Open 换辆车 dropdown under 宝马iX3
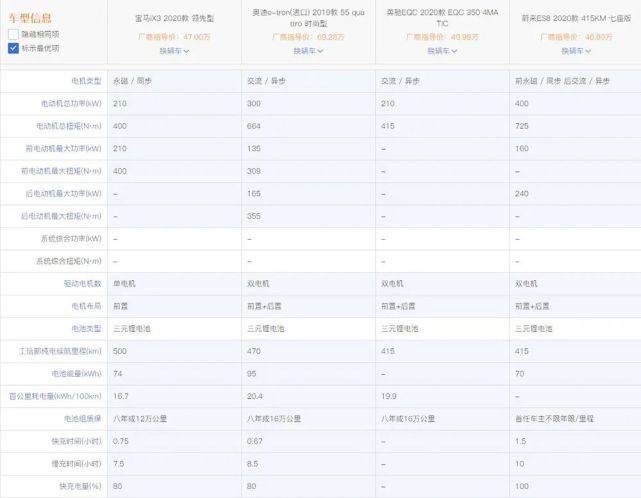641x498 pixels. point(174,51)
